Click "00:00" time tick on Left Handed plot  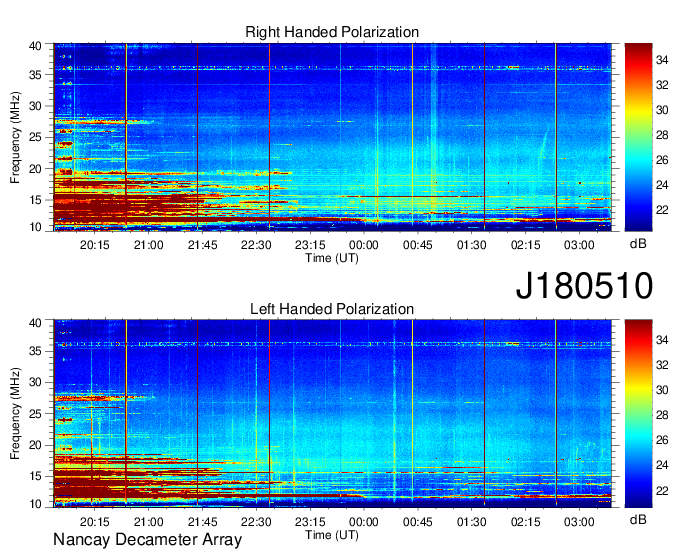tap(364, 522)
